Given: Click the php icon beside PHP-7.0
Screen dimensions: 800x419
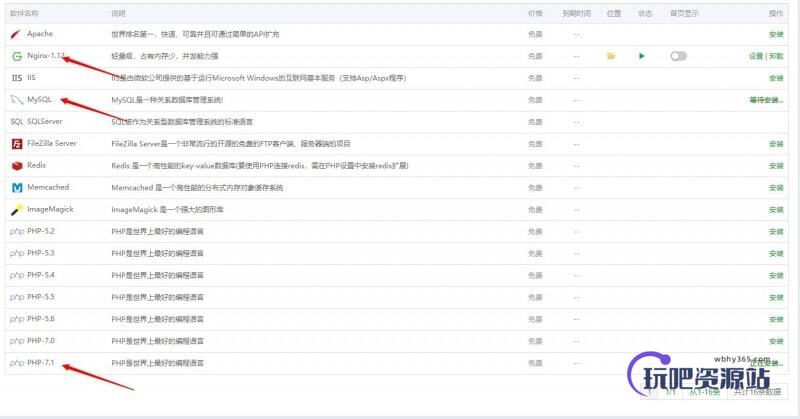Looking at the screenshot, I should click(x=17, y=341).
